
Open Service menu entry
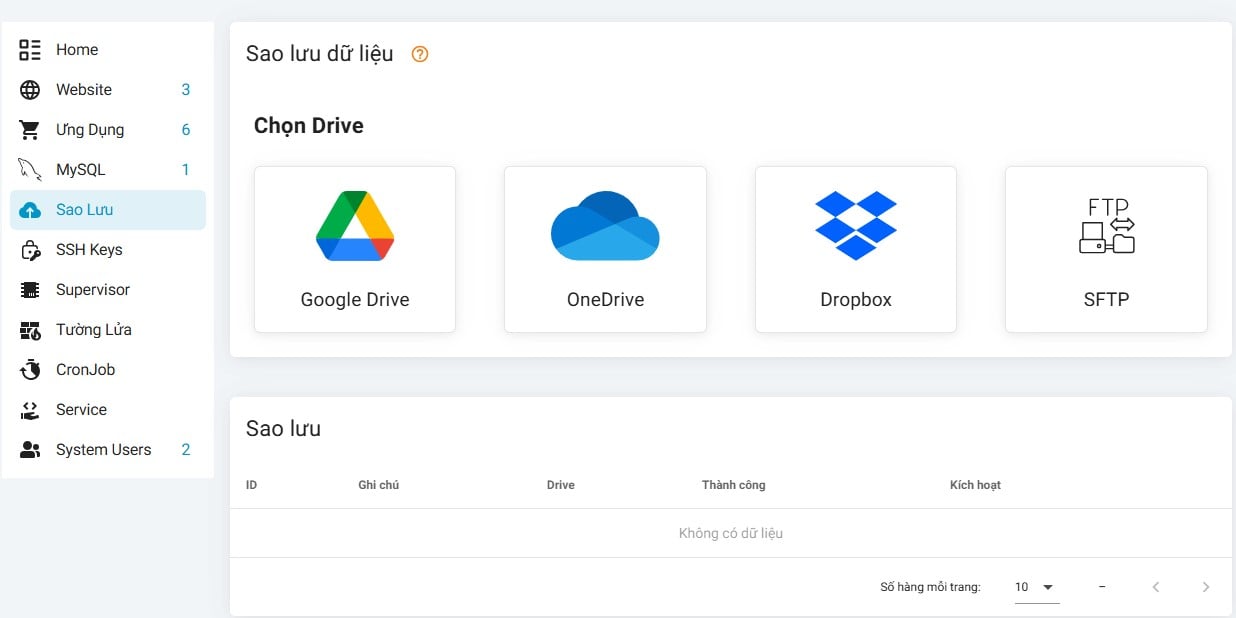[x=108, y=410]
